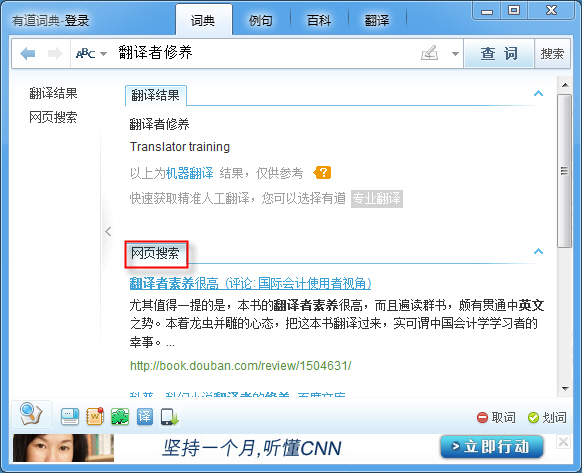
Task: Collapse the 网页搜索 section chevron
Action: [x=538, y=251]
